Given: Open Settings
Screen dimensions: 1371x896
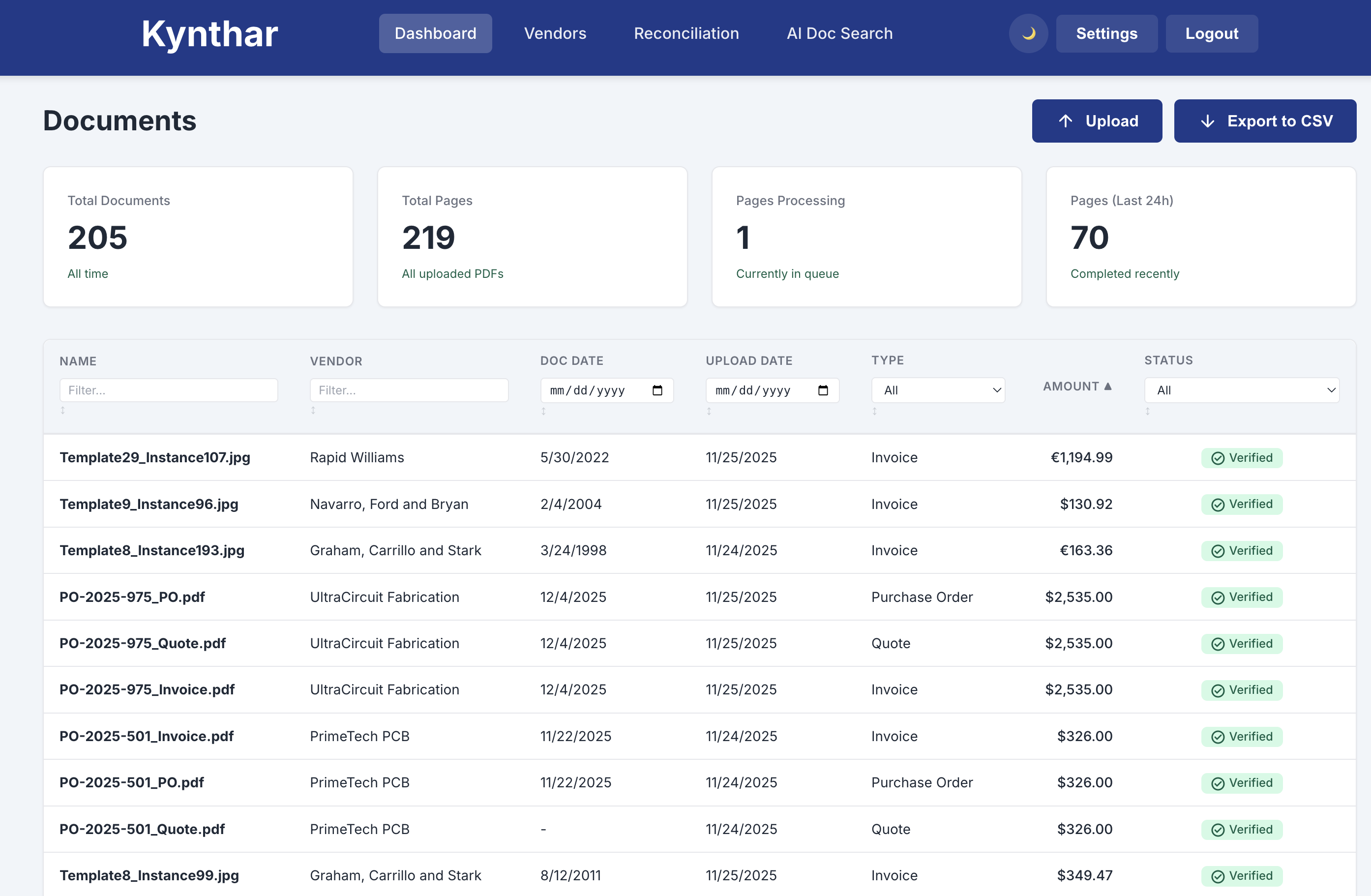Looking at the screenshot, I should pyautogui.click(x=1106, y=33).
